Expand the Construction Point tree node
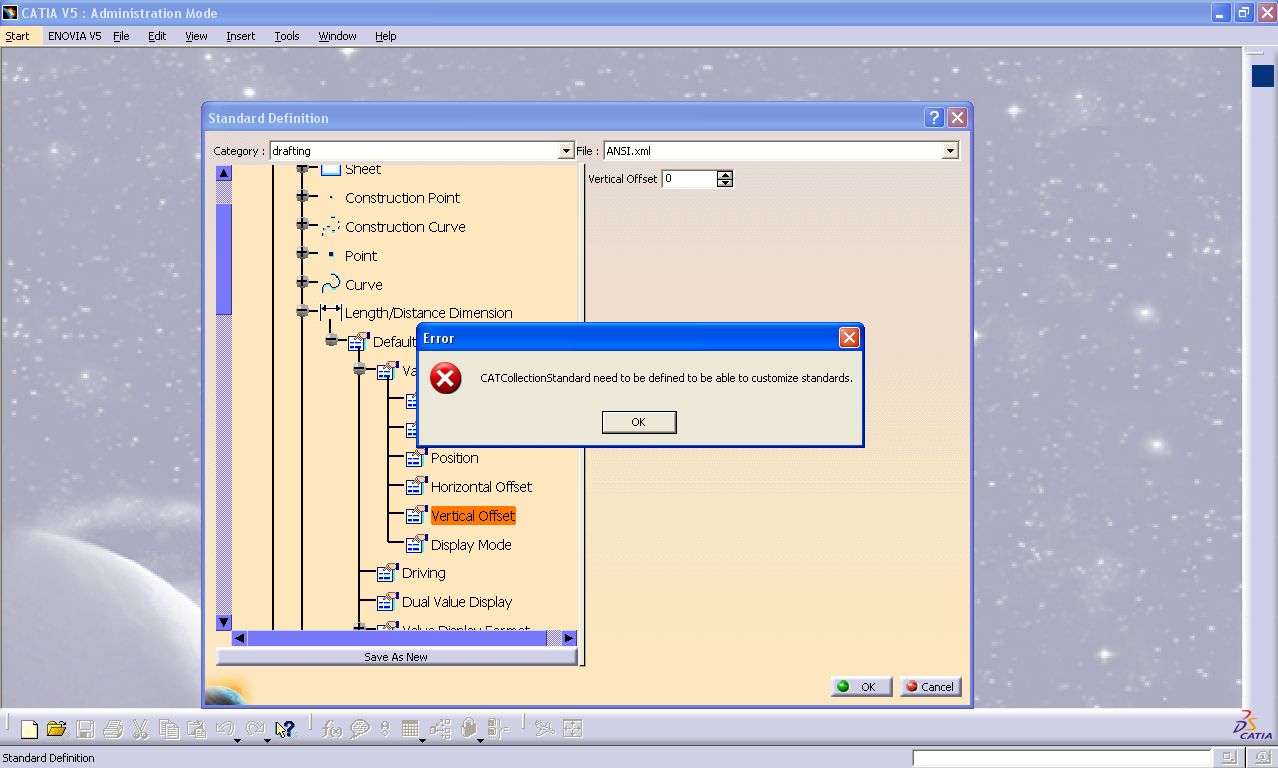The image size is (1278, 768). pos(302,197)
